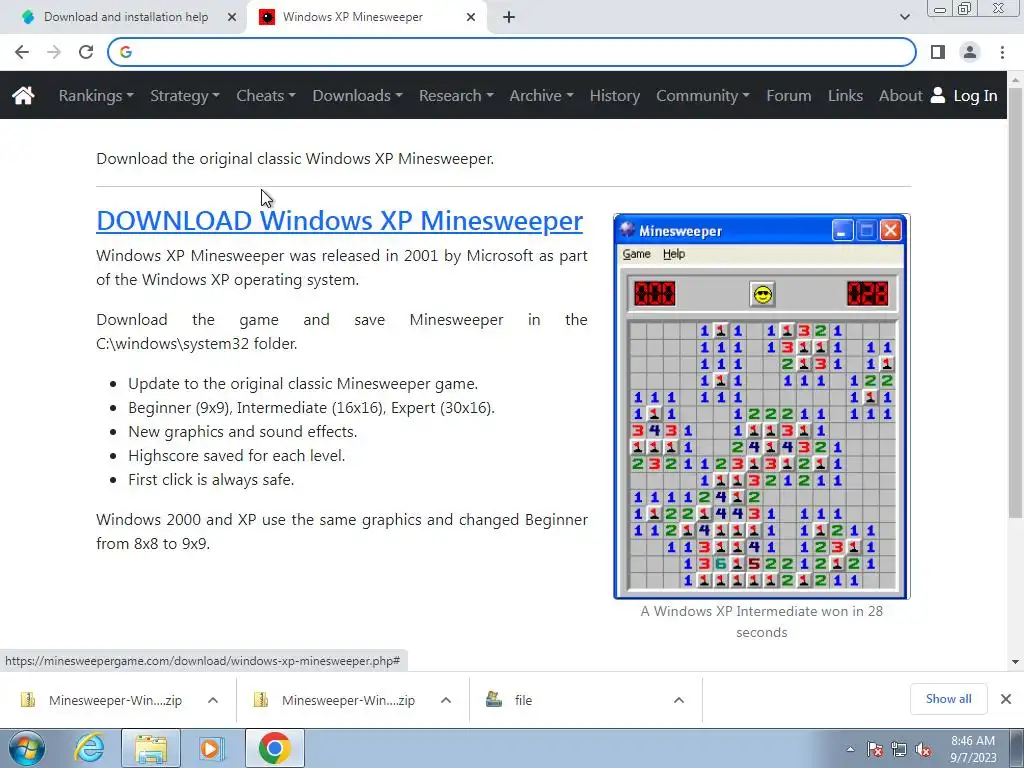Open first Minesweeper-Win zip download
Image resolution: width=1024 pixels, height=768 pixels.
pyautogui.click(x=115, y=700)
